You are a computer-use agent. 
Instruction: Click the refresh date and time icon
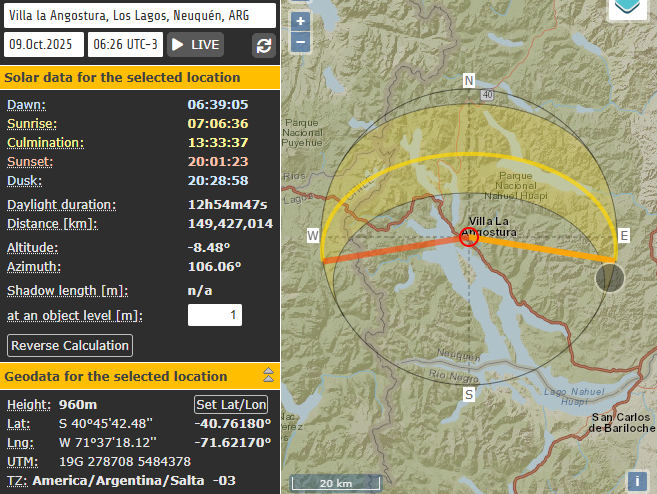point(263,45)
